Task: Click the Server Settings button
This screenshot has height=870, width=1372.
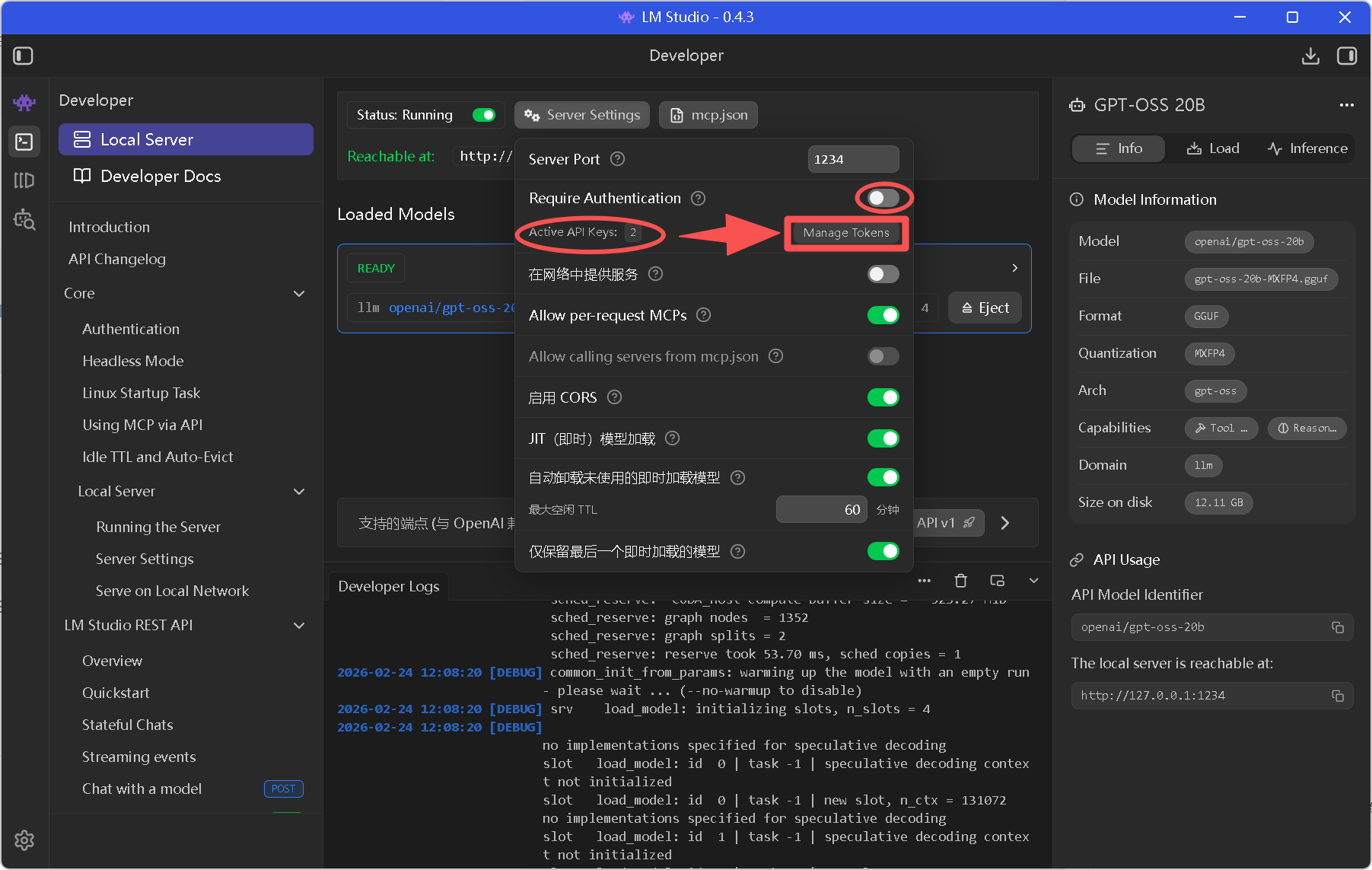Action: click(582, 115)
